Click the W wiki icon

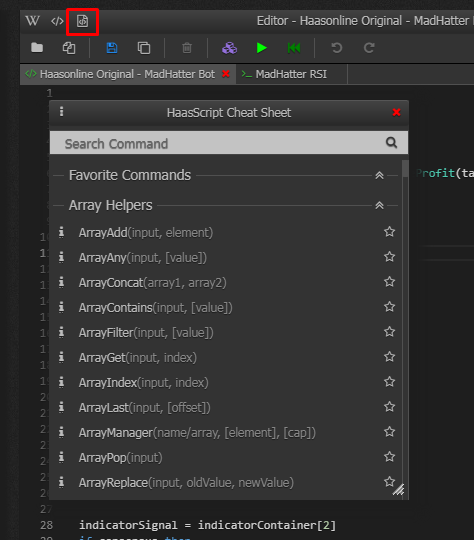point(32,21)
